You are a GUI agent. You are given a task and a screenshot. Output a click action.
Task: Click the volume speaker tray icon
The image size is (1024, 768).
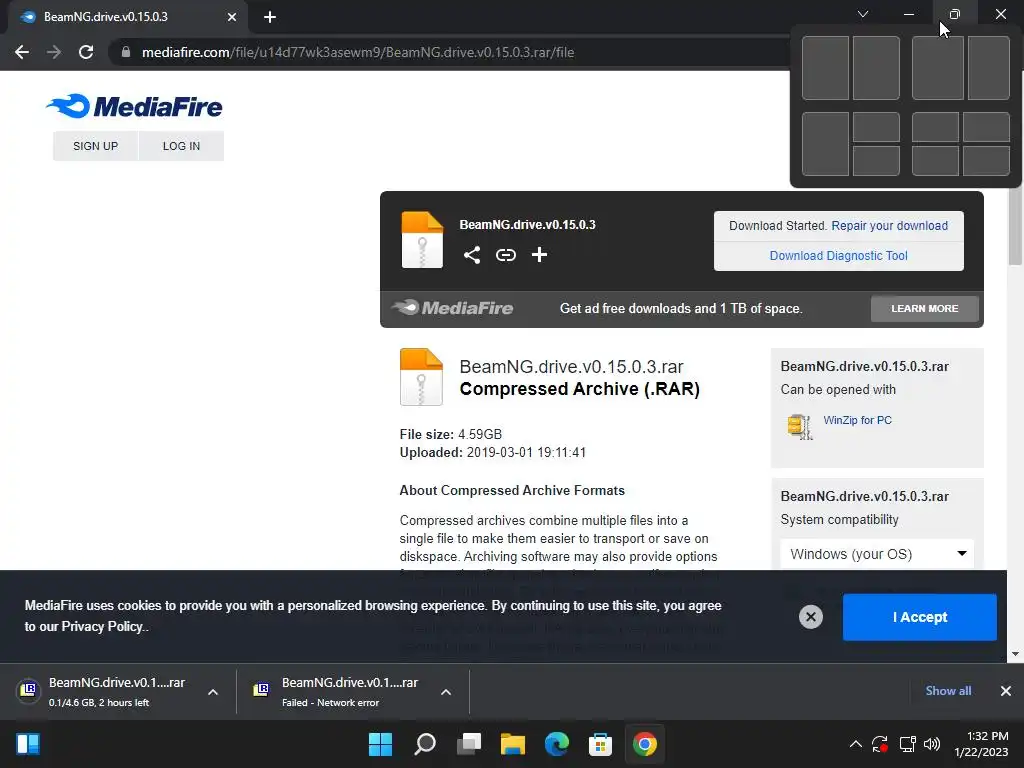[x=932, y=744]
